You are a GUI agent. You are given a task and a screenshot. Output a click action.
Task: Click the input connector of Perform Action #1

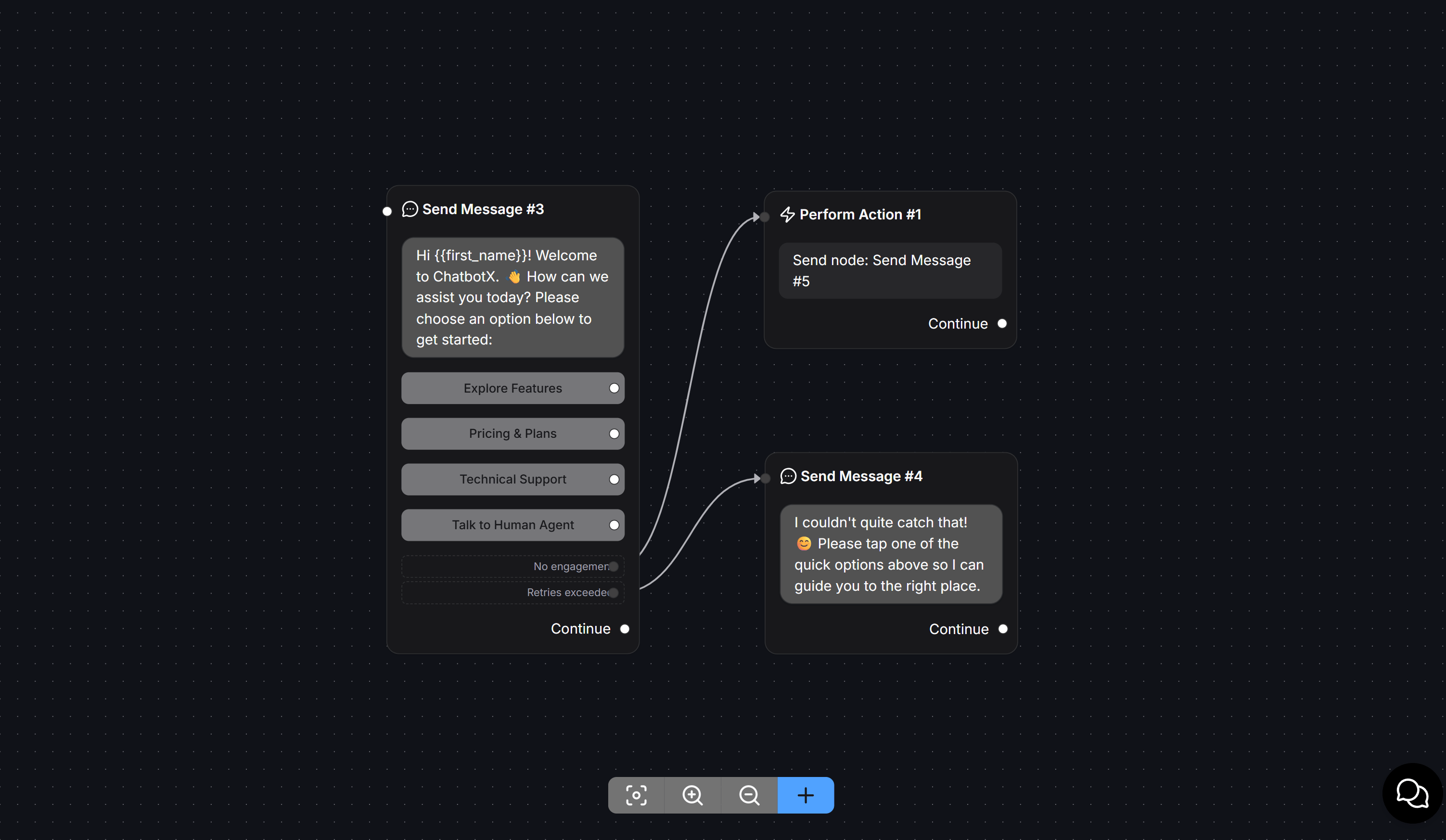click(x=764, y=217)
